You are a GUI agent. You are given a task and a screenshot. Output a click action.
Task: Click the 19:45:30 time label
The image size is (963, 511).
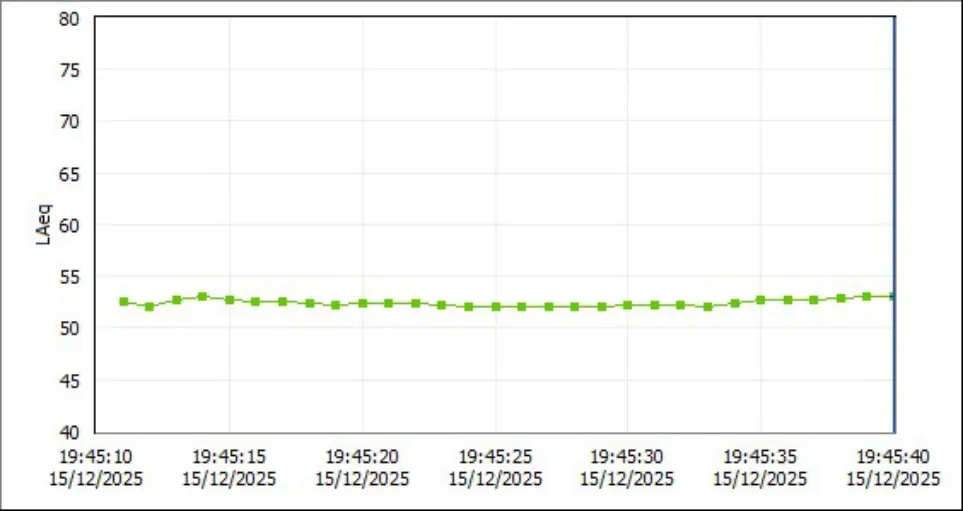click(x=627, y=457)
